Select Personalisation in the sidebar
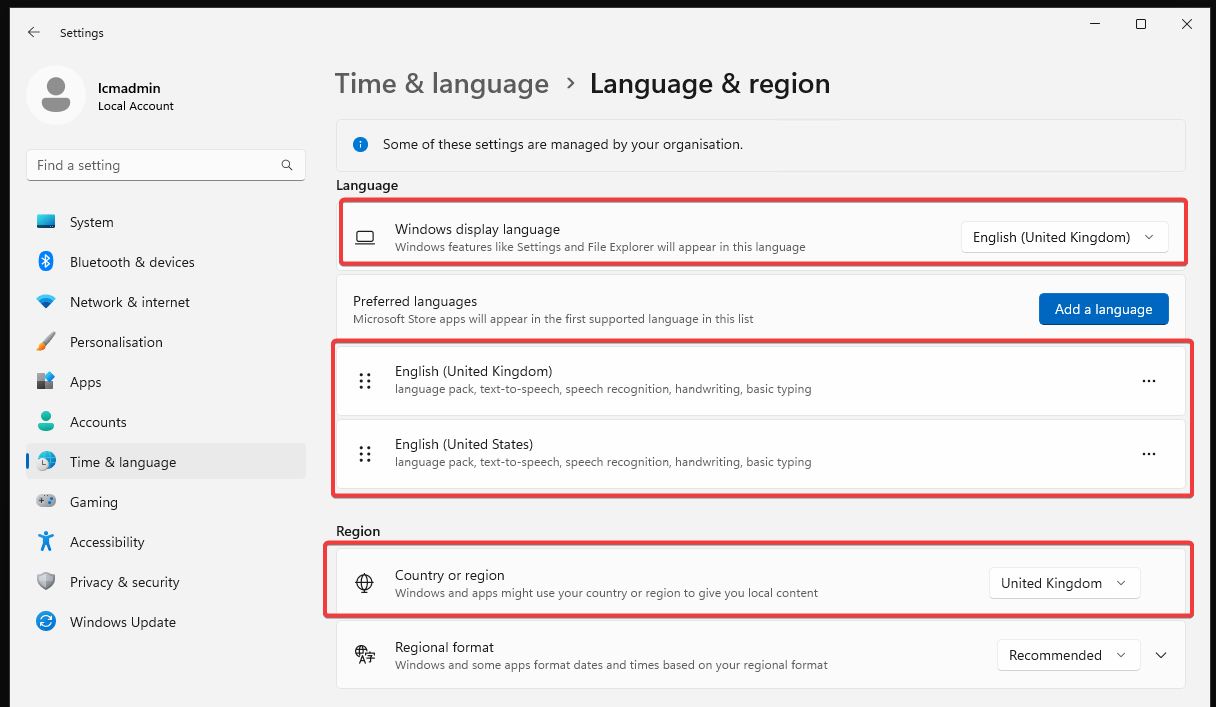Image resolution: width=1216 pixels, height=707 pixels. [166, 342]
